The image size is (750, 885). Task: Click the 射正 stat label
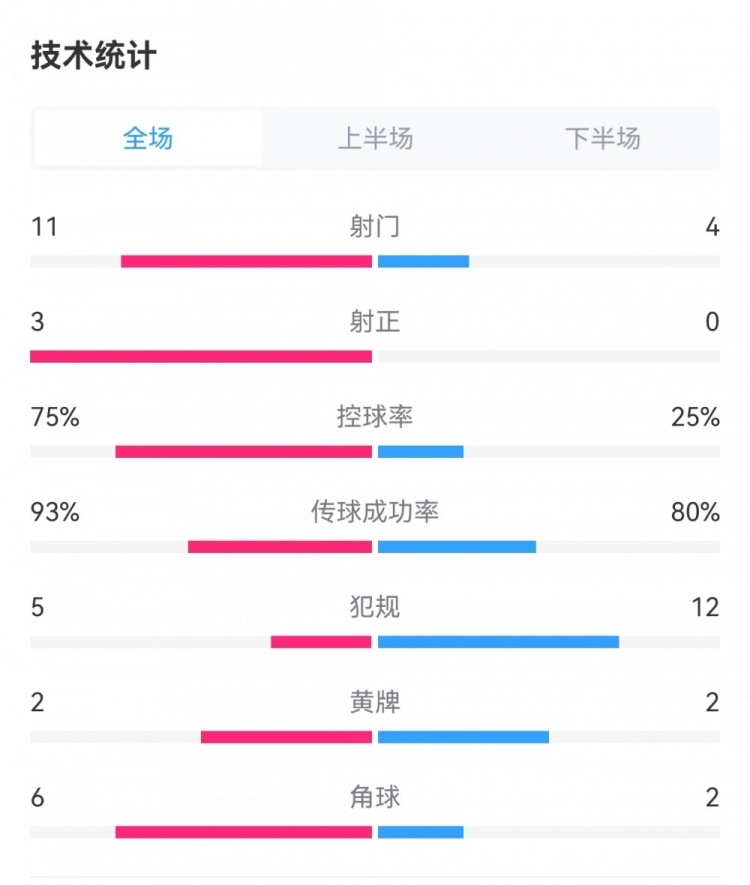coord(375,322)
